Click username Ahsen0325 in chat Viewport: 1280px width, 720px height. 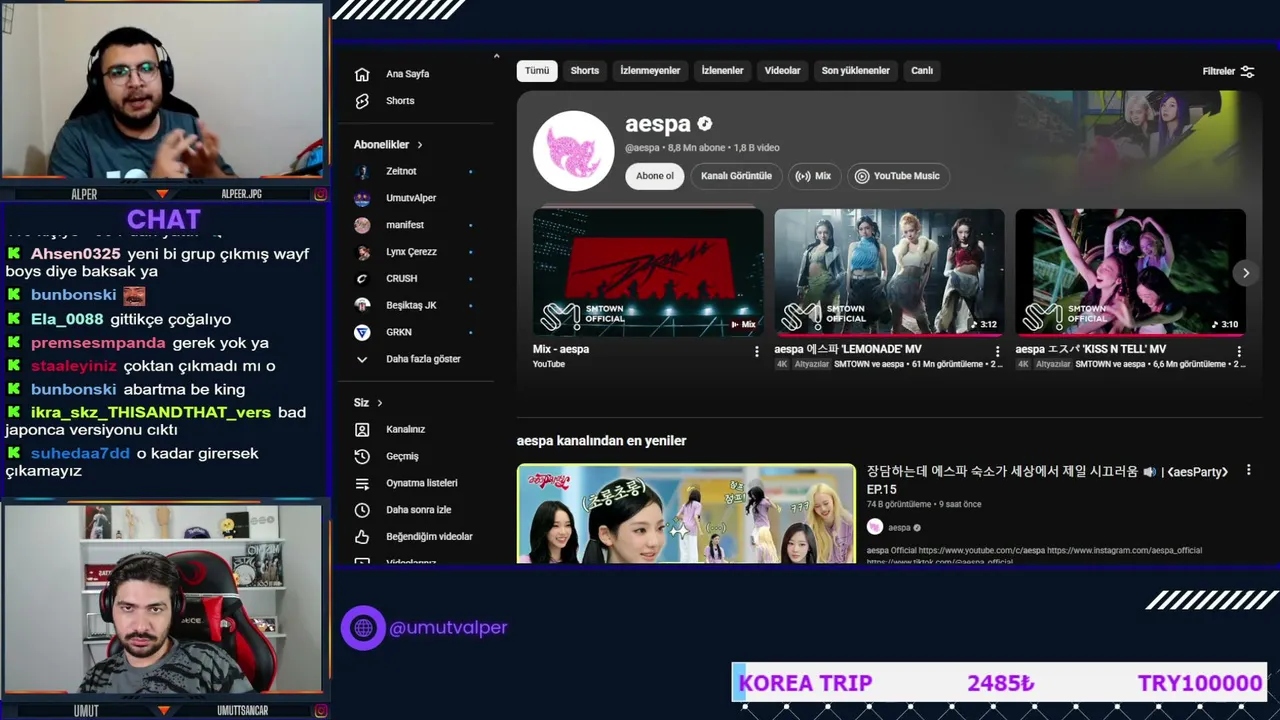point(75,254)
